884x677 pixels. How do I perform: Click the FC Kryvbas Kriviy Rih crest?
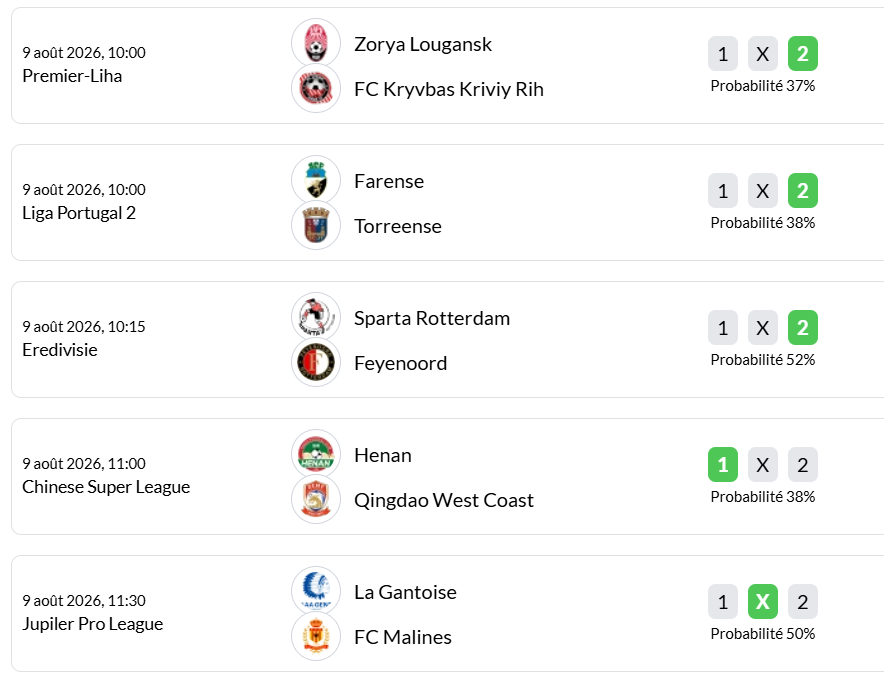[316, 89]
